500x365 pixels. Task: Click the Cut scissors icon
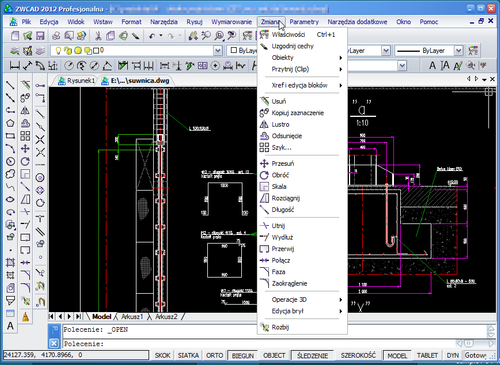(x=98, y=36)
